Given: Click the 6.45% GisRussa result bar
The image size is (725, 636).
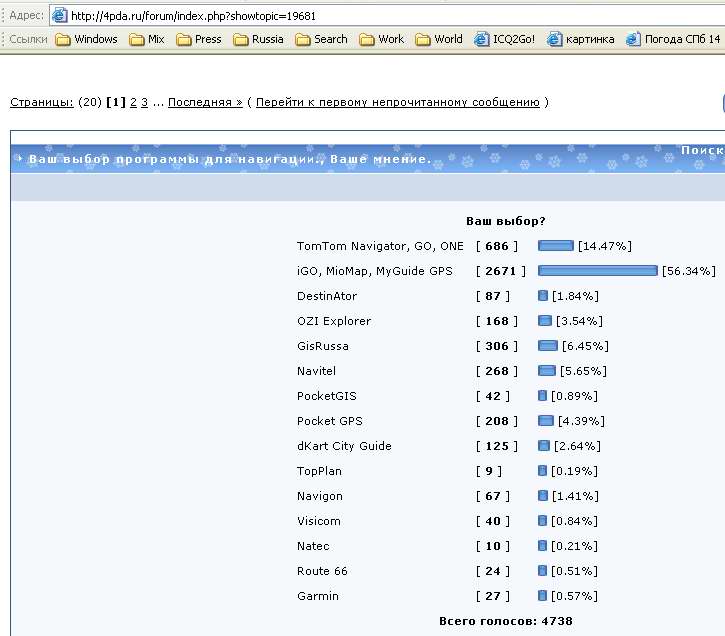Looking at the screenshot, I should coord(548,345).
